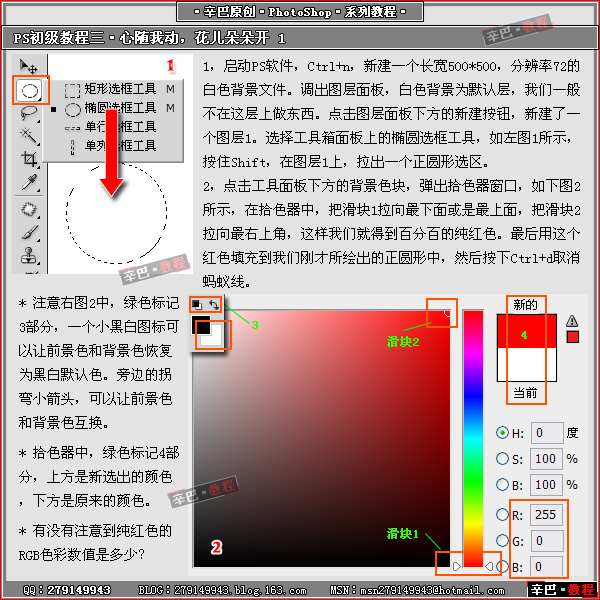600x600 pixels.
Task: Choose 椭圆选框工具 from the flyout menu
Action: click(119, 109)
